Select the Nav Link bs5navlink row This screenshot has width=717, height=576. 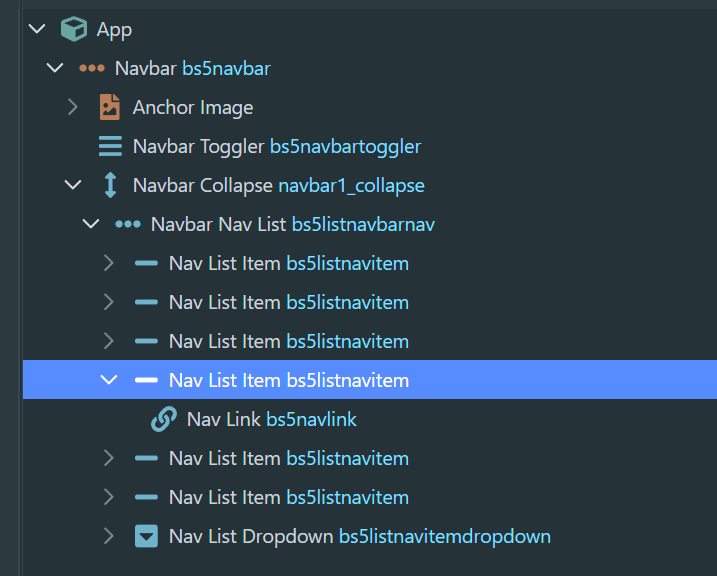coord(370,419)
